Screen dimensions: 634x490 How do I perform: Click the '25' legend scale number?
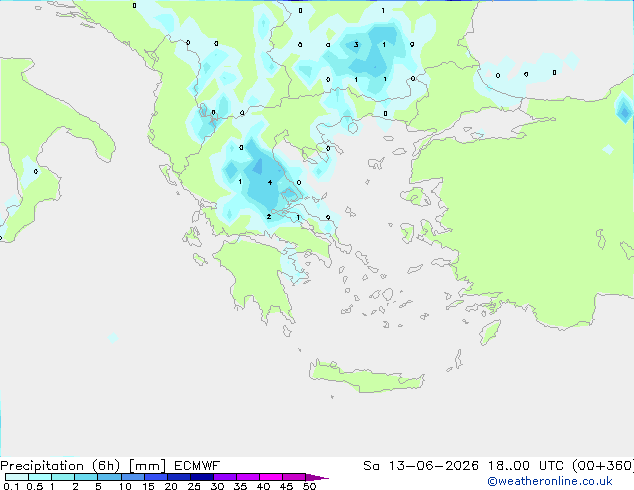pos(194,486)
